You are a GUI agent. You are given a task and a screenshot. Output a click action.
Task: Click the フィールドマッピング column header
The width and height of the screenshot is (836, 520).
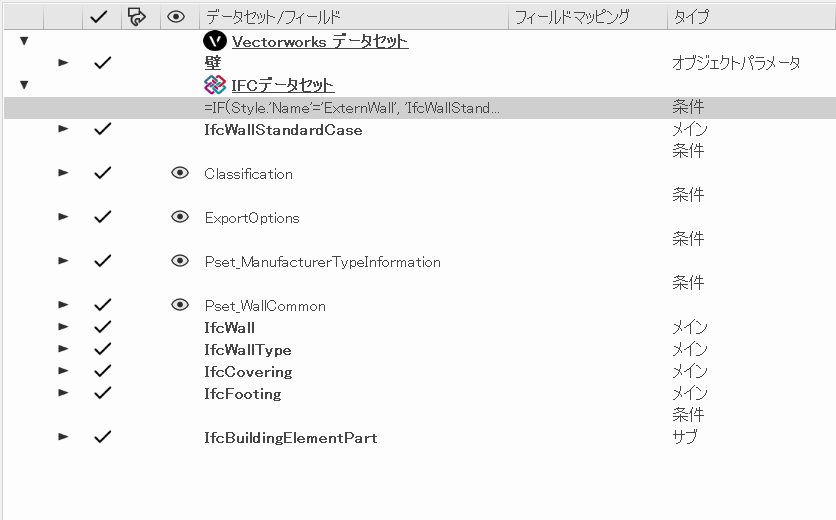570,16
